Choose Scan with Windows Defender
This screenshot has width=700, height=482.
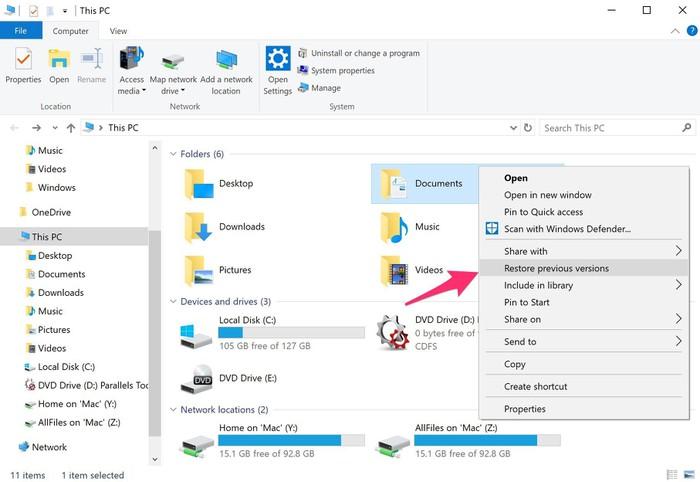[x=584, y=229]
